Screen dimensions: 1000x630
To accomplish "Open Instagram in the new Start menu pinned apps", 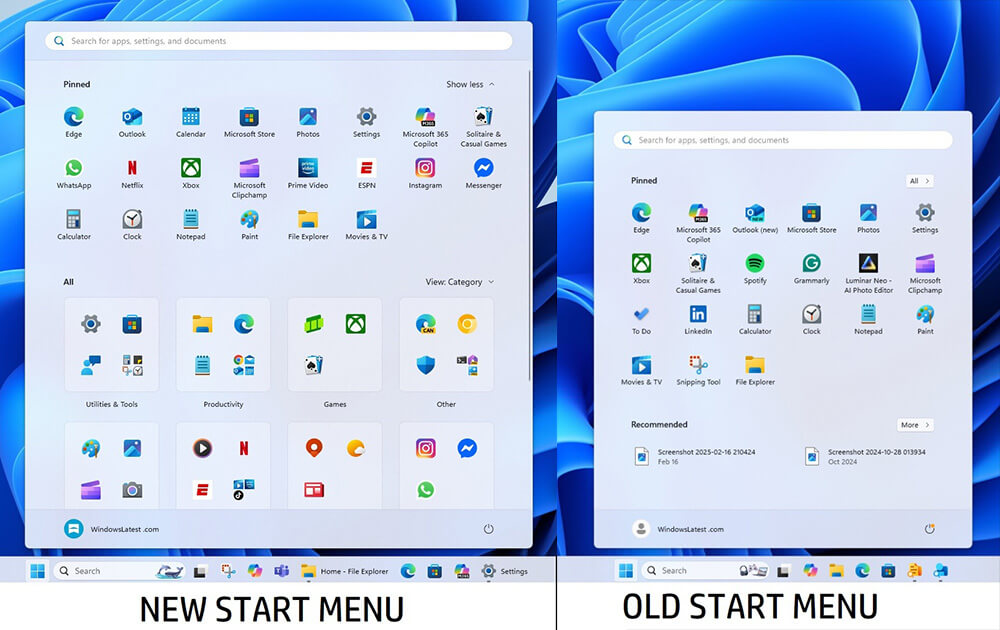I will [x=425, y=173].
